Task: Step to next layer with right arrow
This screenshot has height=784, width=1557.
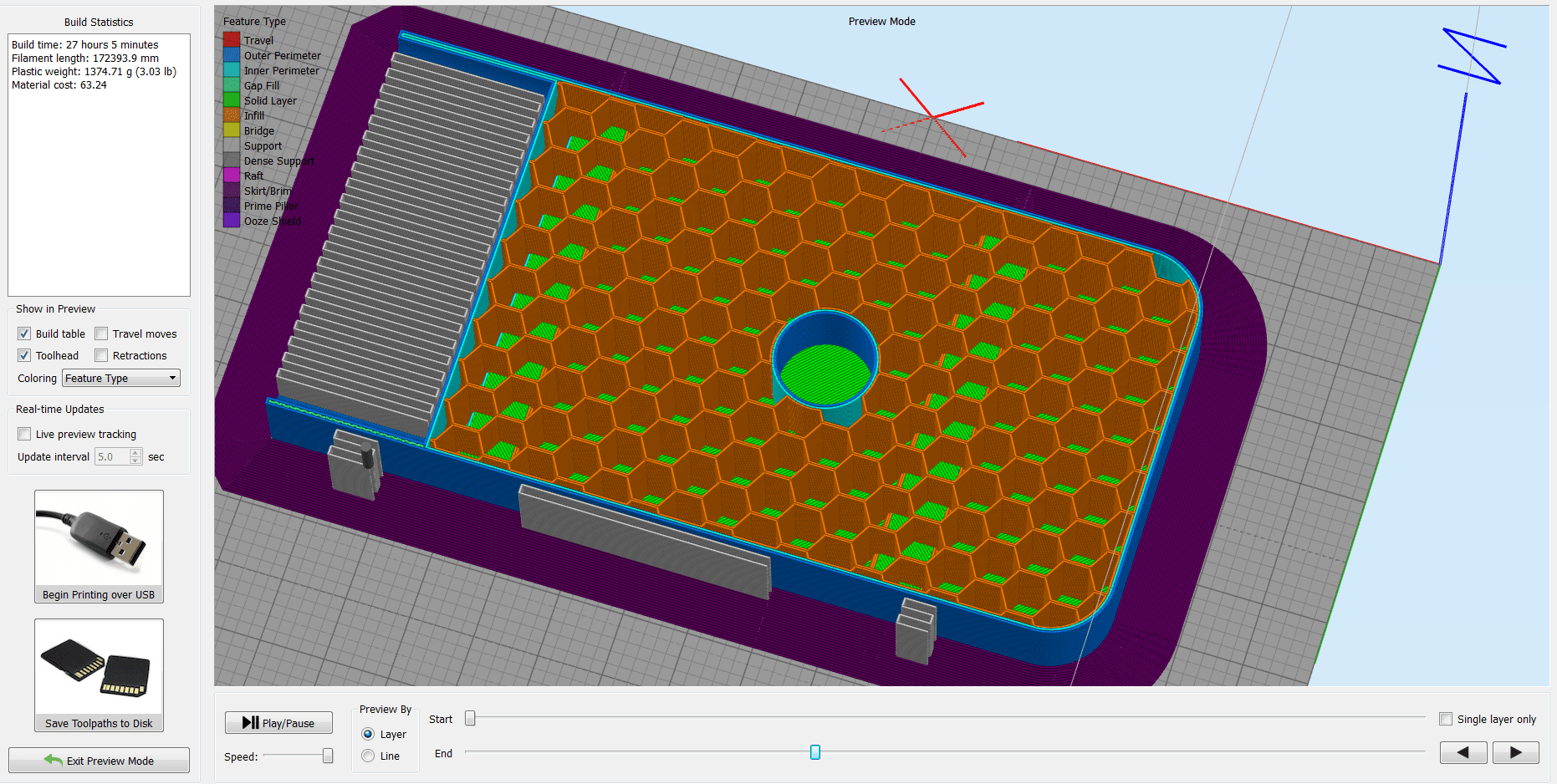Action: coord(1516,752)
